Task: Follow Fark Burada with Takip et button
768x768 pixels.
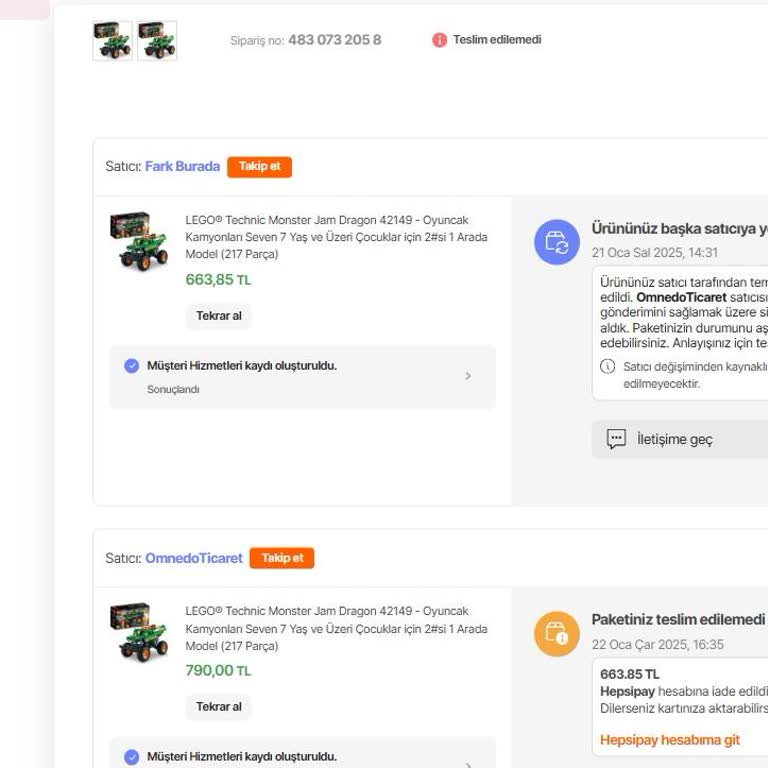Action: point(260,167)
